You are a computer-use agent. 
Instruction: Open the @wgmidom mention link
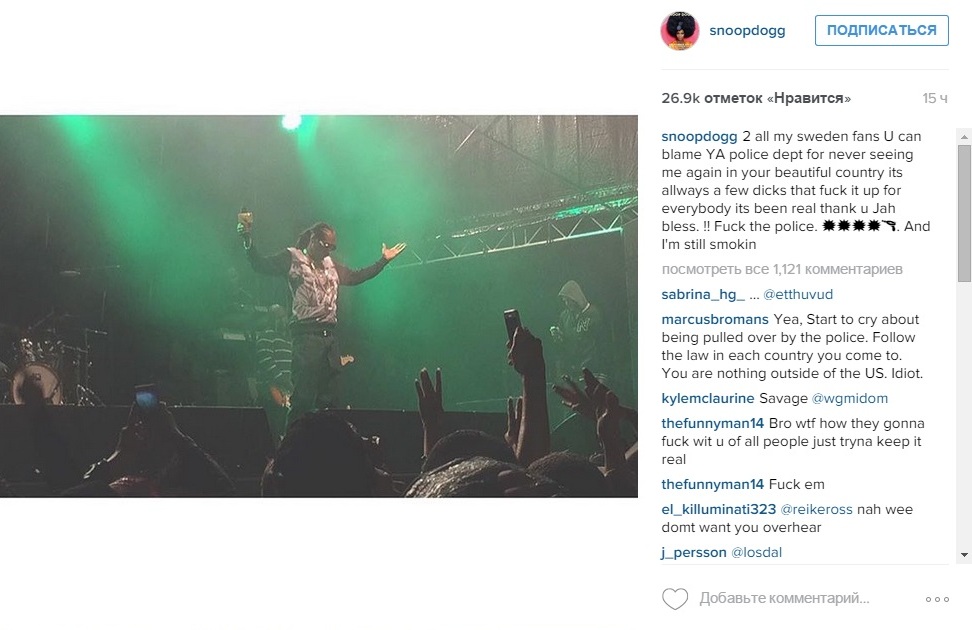coord(849,398)
